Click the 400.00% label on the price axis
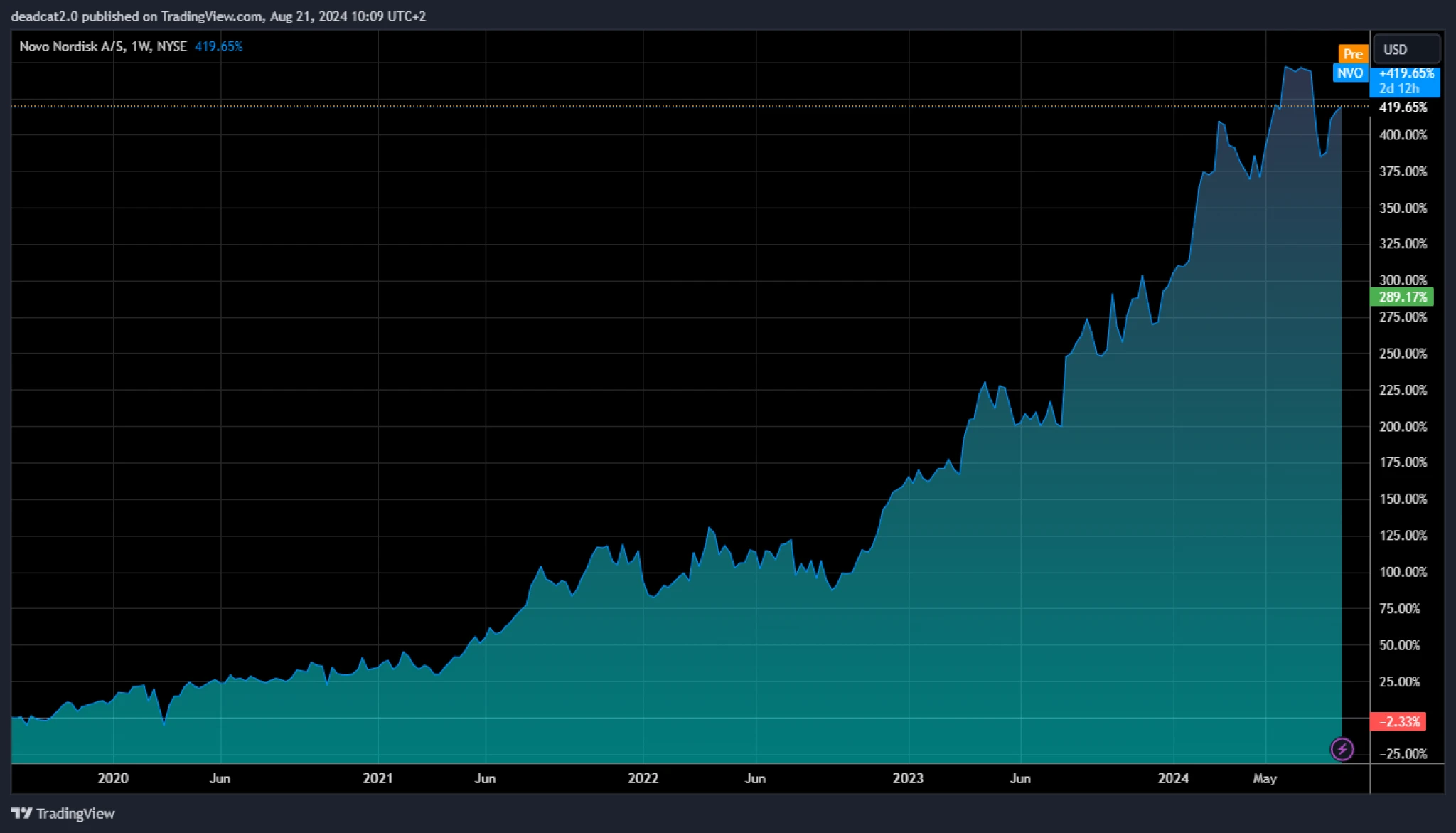The height and width of the screenshot is (833, 1456). (1403, 135)
